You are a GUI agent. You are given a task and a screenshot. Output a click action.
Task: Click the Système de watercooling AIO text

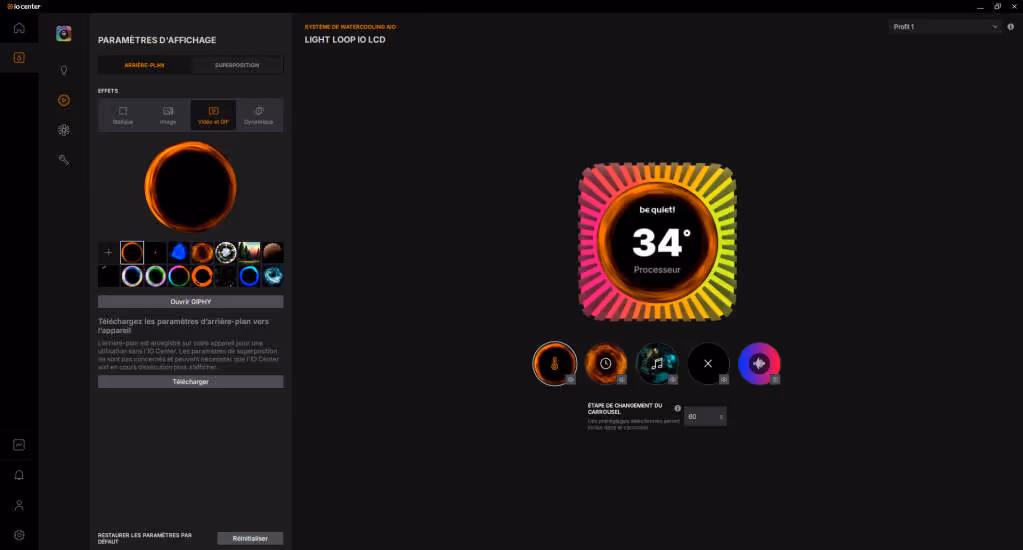350,27
